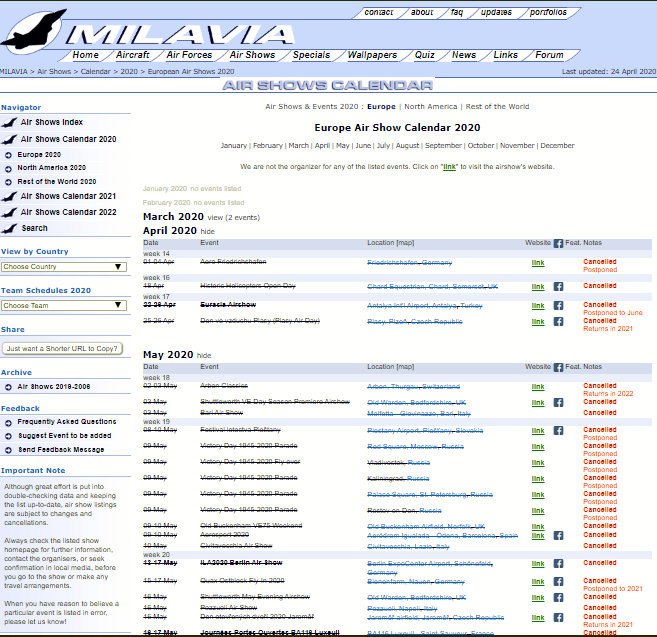Click arrow bullet beside North America 2020
The image size is (657, 637).
[x=8, y=169]
